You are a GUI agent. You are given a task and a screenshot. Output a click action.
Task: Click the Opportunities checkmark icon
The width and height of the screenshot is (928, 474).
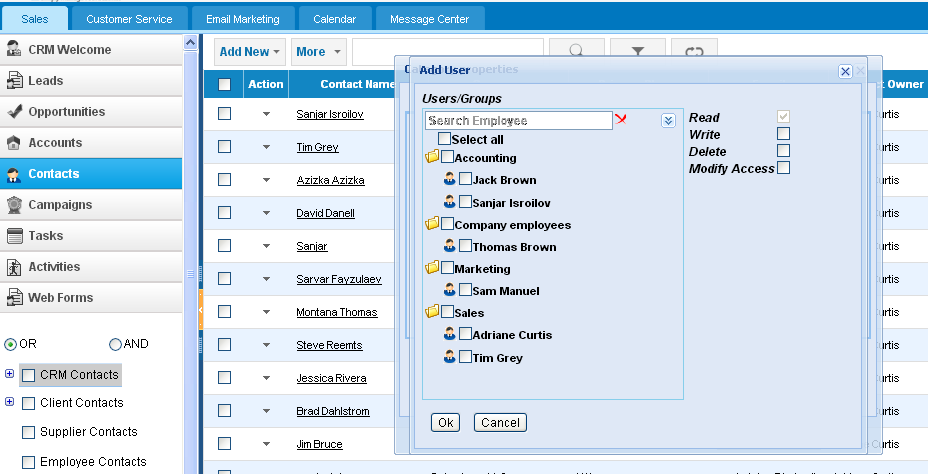pyautogui.click(x=14, y=111)
